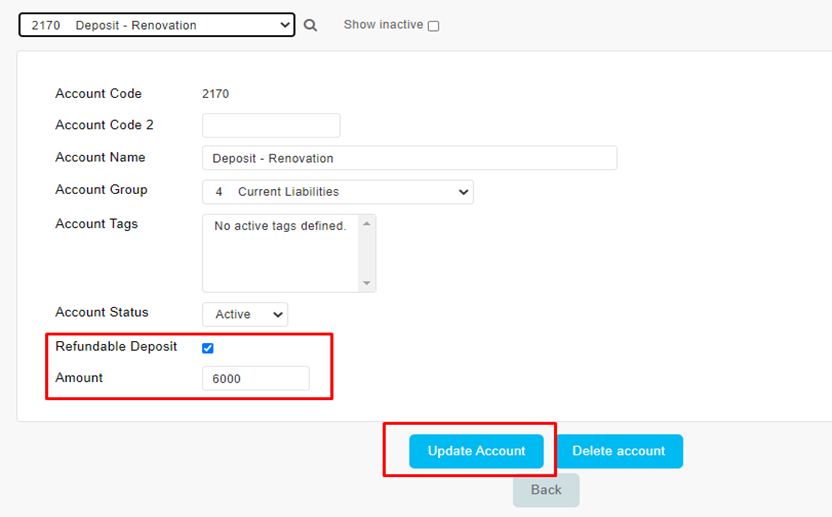Open the 2170 Deposit - Renovation account selector

click(x=157, y=25)
